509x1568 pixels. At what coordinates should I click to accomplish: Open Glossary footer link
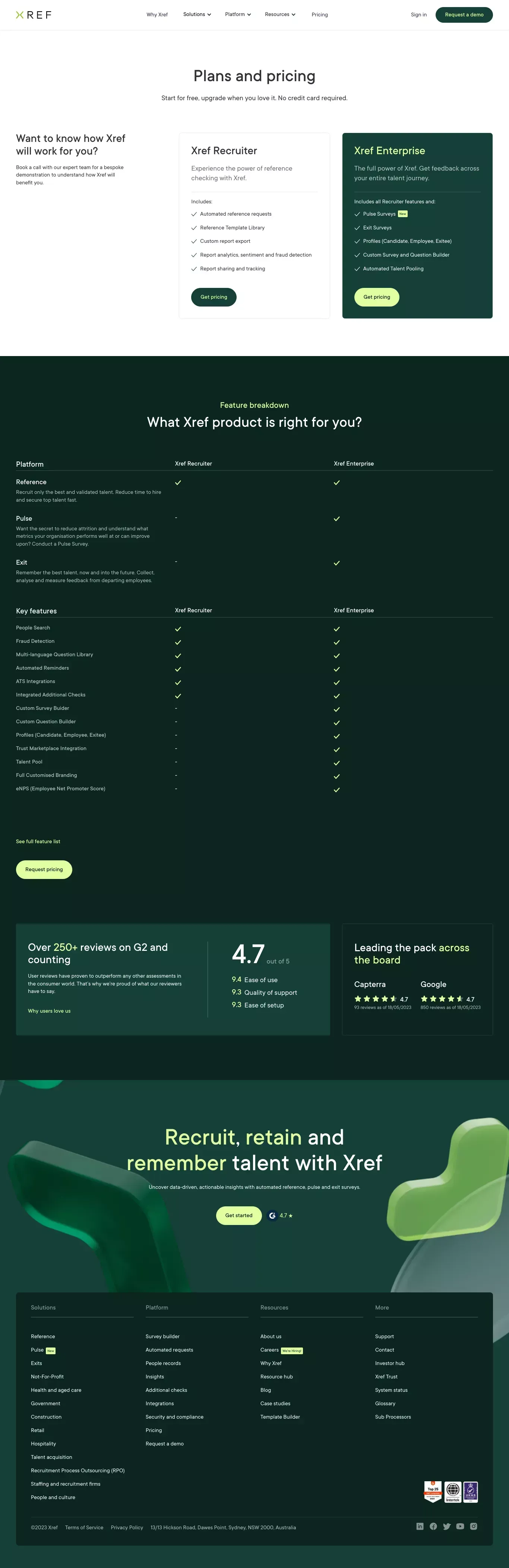point(385,1404)
